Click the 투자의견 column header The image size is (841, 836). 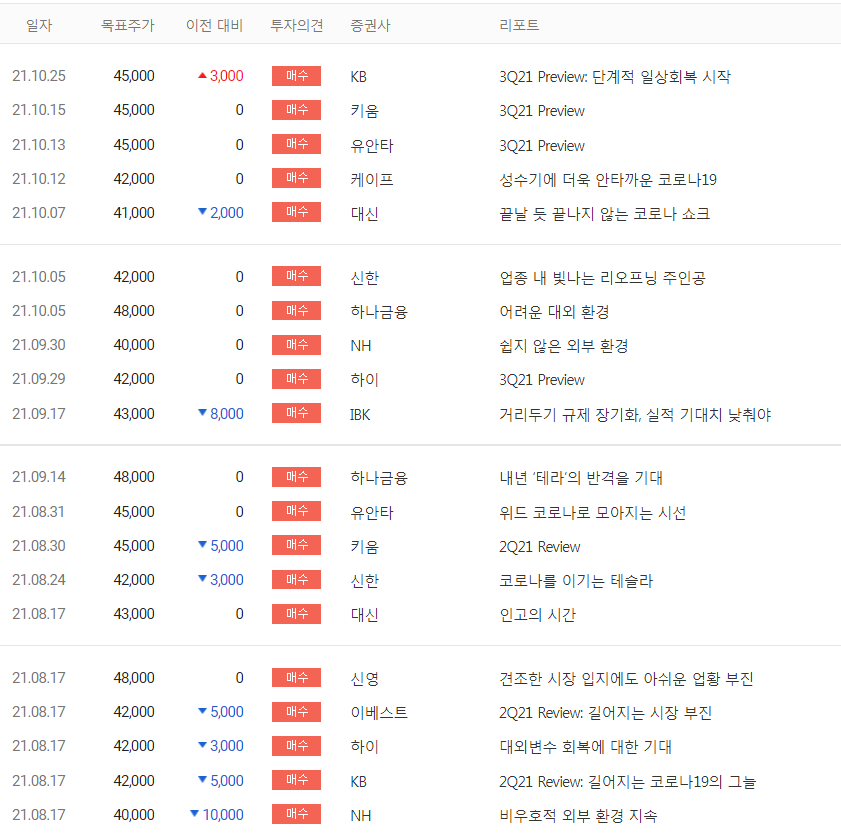(x=297, y=25)
